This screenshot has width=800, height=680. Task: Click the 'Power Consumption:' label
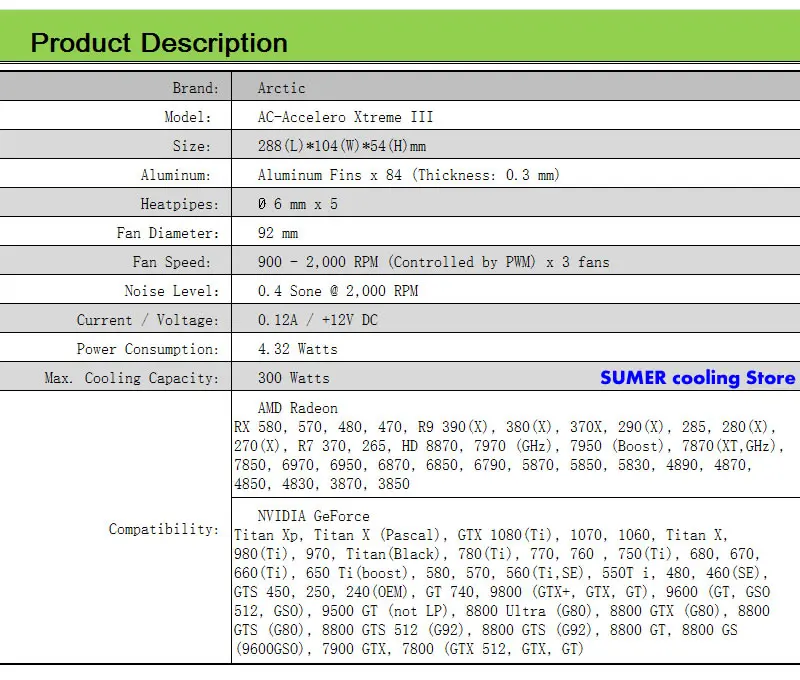tap(148, 349)
